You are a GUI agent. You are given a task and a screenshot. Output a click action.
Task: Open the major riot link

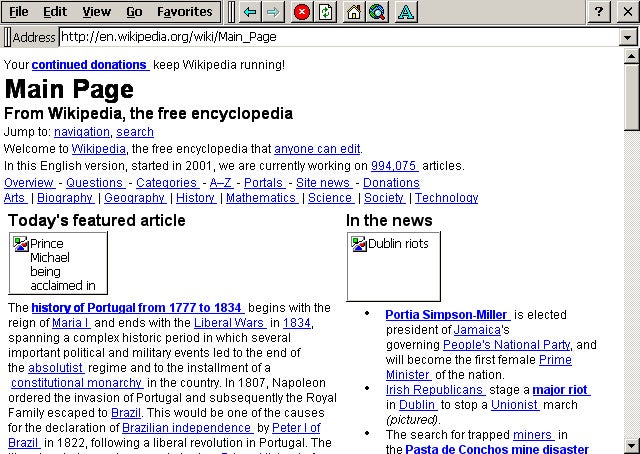tap(561, 390)
